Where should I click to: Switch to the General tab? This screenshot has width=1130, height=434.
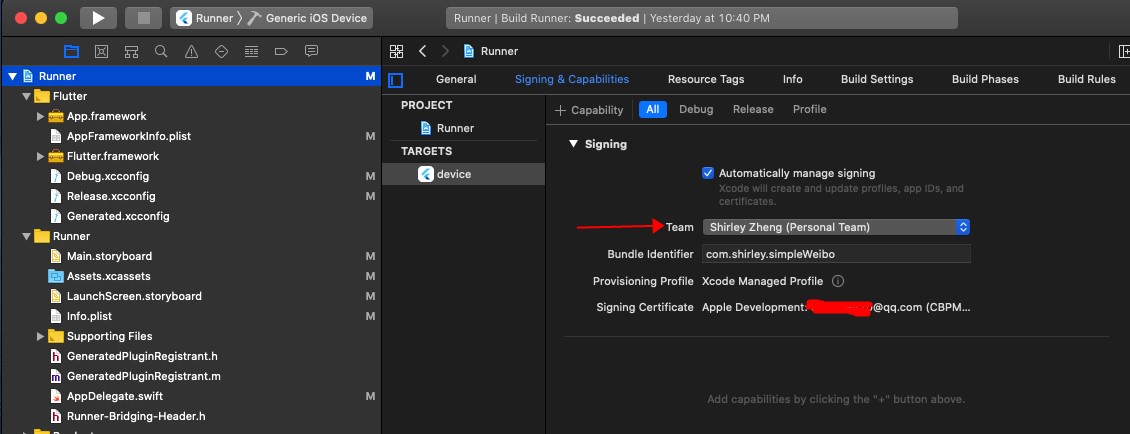[x=456, y=79]
